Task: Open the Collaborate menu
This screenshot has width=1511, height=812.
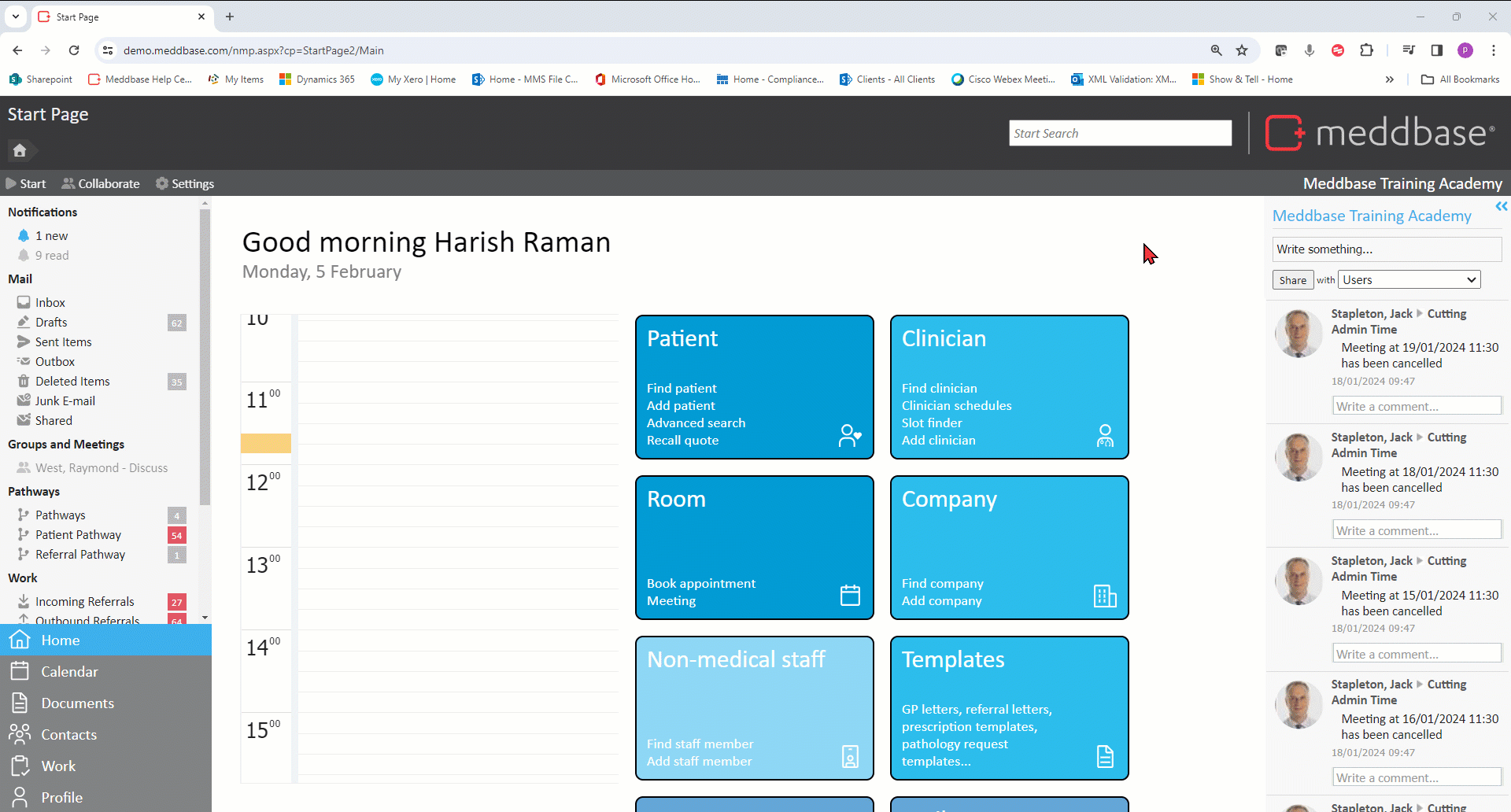Action: [101, 183]
